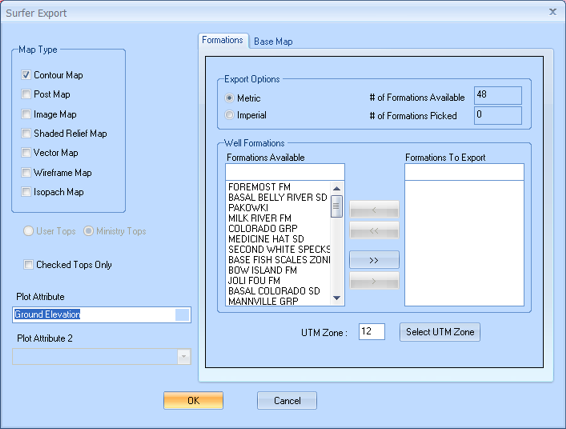Viewport: 566px width, 429px height.
Task: Click the add single formation button
Action: point(374,281)
